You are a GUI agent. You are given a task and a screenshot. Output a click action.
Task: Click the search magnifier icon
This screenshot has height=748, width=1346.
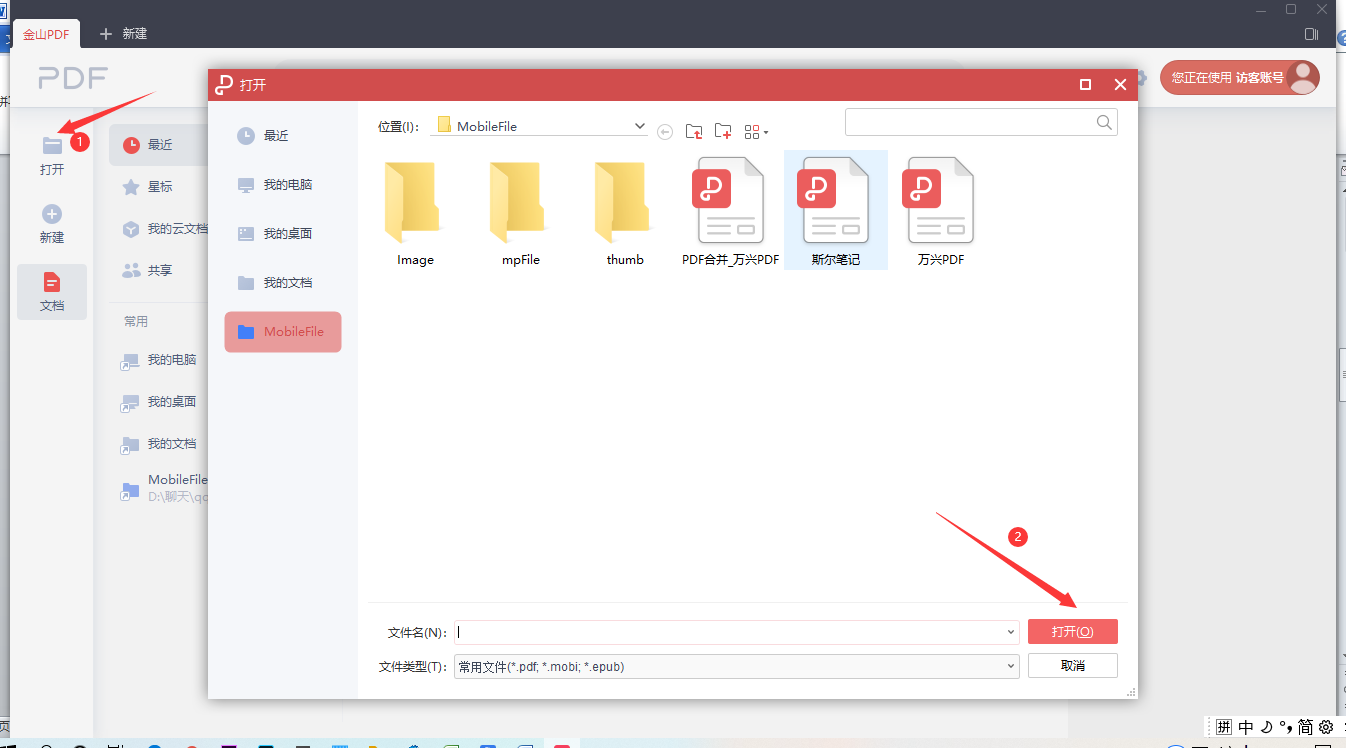[x=1104, y=122]
